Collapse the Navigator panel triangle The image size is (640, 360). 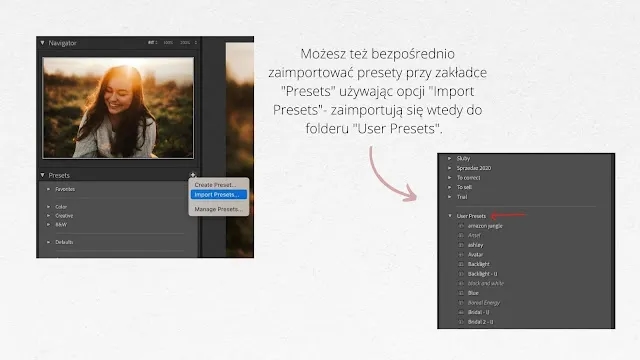pyautogui.click(x=42, y=42)
